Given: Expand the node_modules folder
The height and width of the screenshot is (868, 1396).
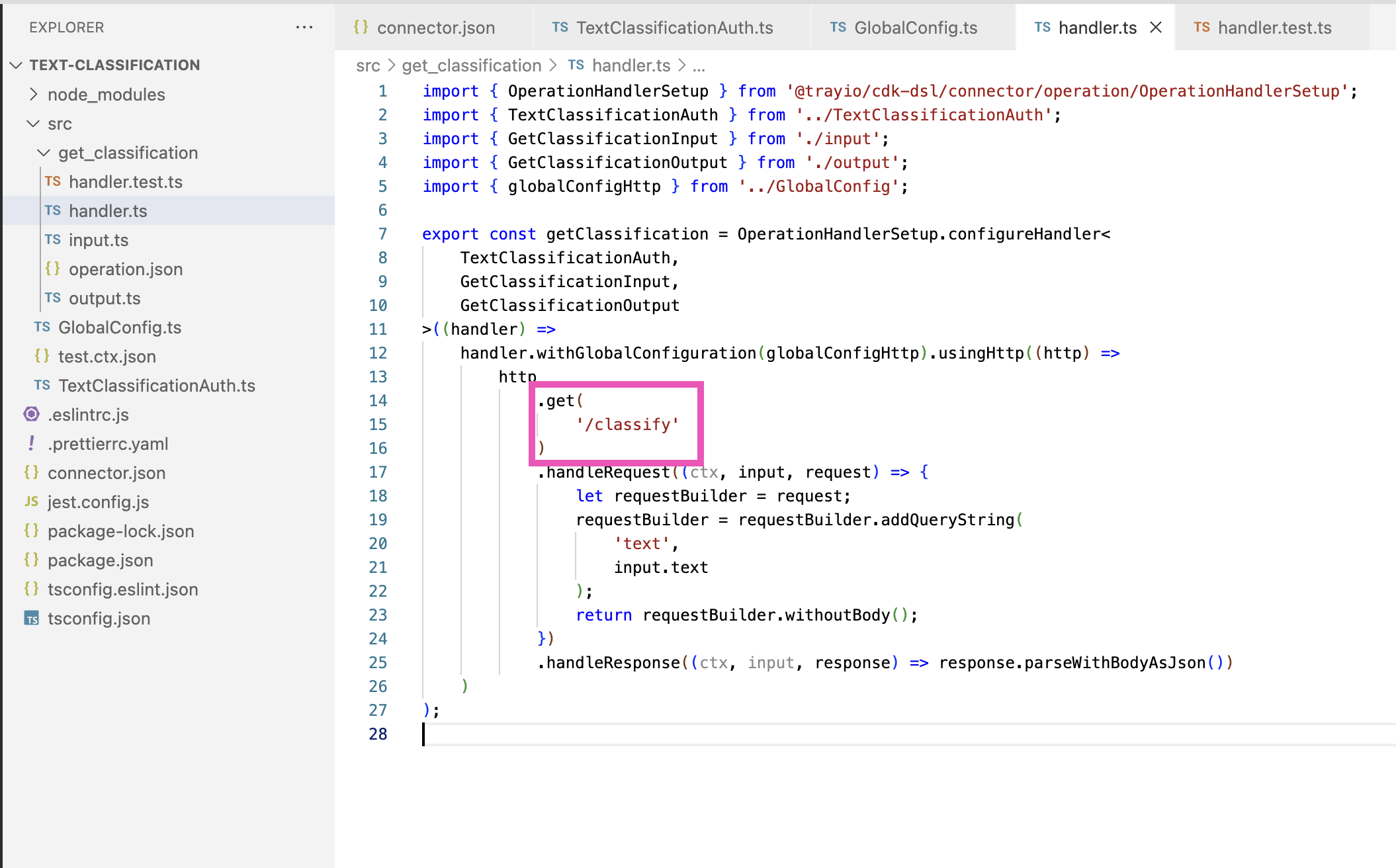Looking at the screenshot, I should point(34,94).
